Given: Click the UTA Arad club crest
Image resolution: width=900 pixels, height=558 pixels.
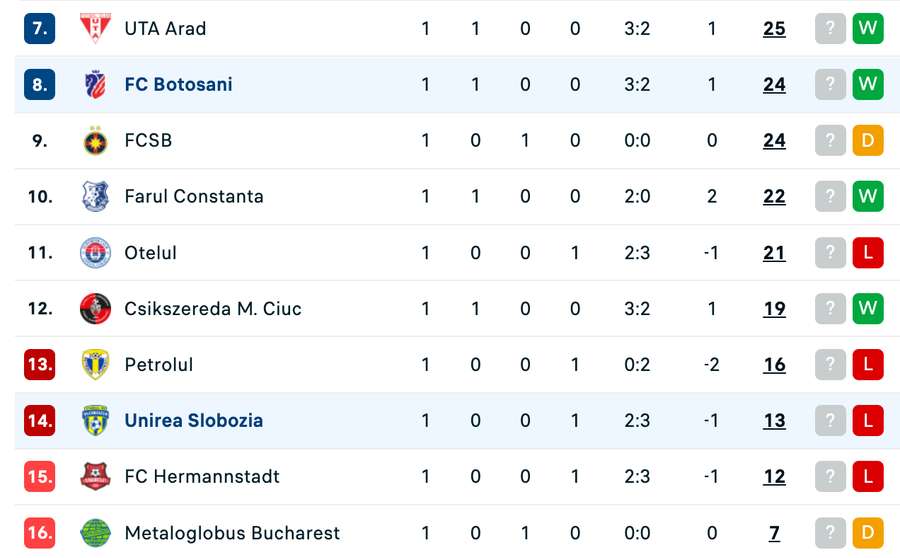Looking at the screenshot, I should 96,29.
